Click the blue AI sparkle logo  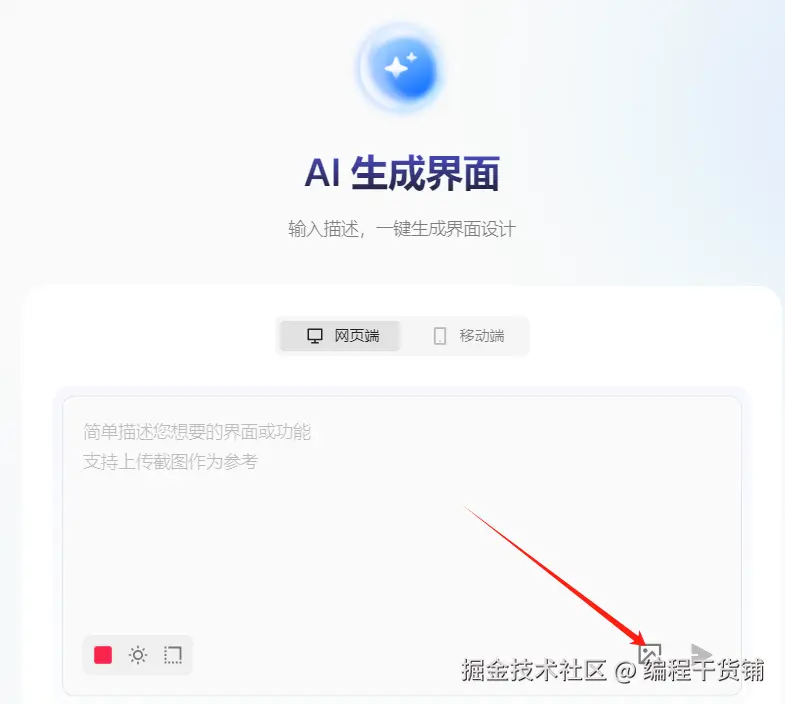(401, 68)
